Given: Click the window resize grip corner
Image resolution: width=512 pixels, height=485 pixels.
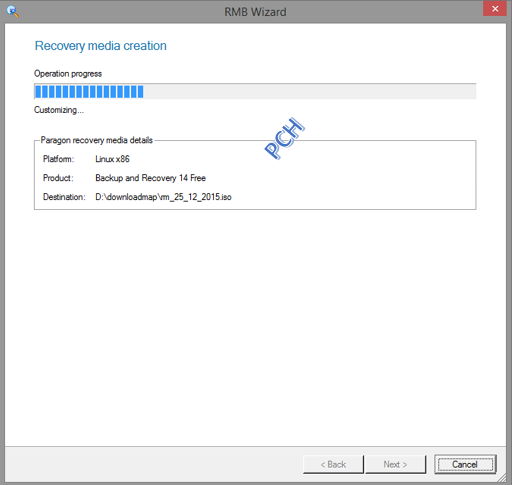Looking at the screenshot, I should (x=502, y=478).
